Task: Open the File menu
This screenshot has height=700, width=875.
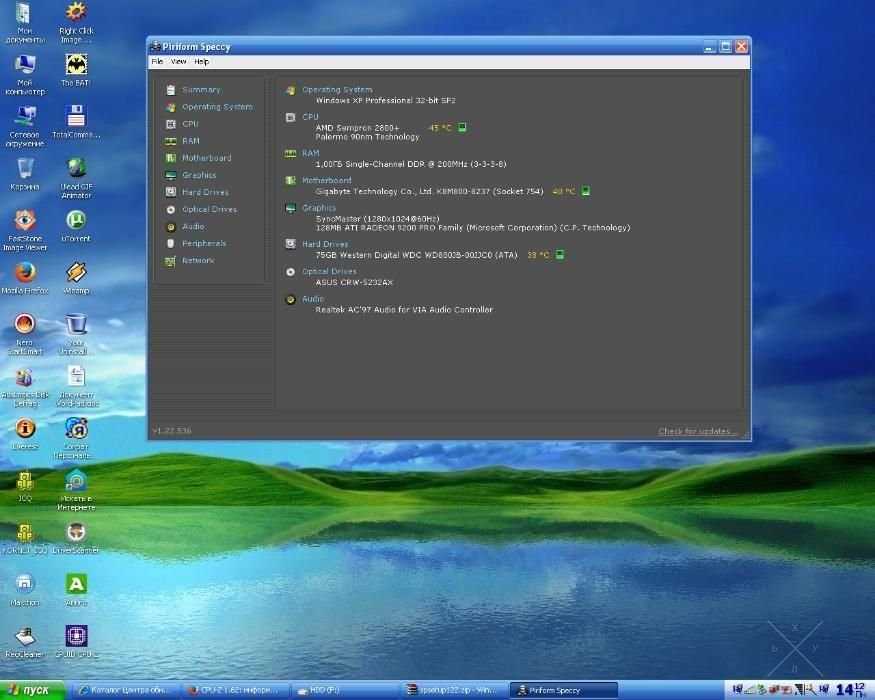Action: coord(157,61)
